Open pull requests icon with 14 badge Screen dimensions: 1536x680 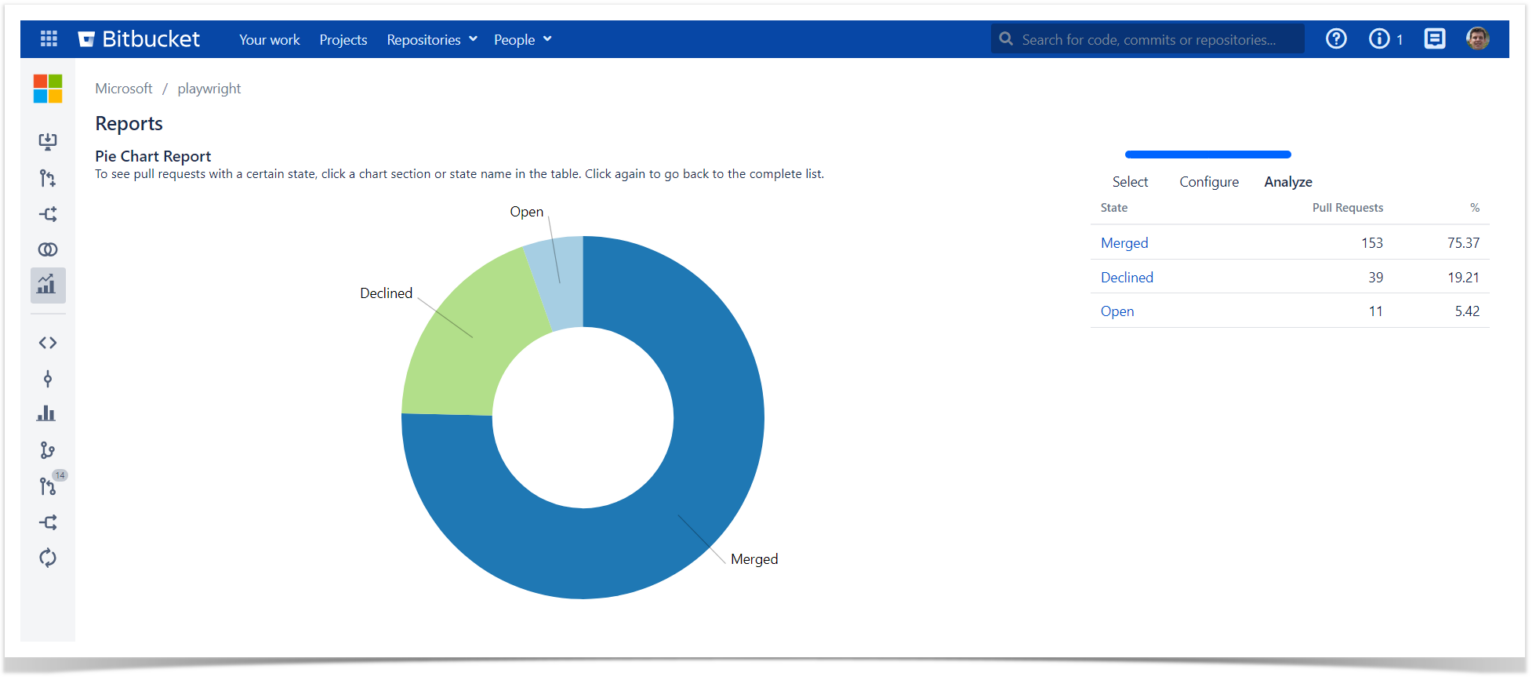(x=48, y=487)
